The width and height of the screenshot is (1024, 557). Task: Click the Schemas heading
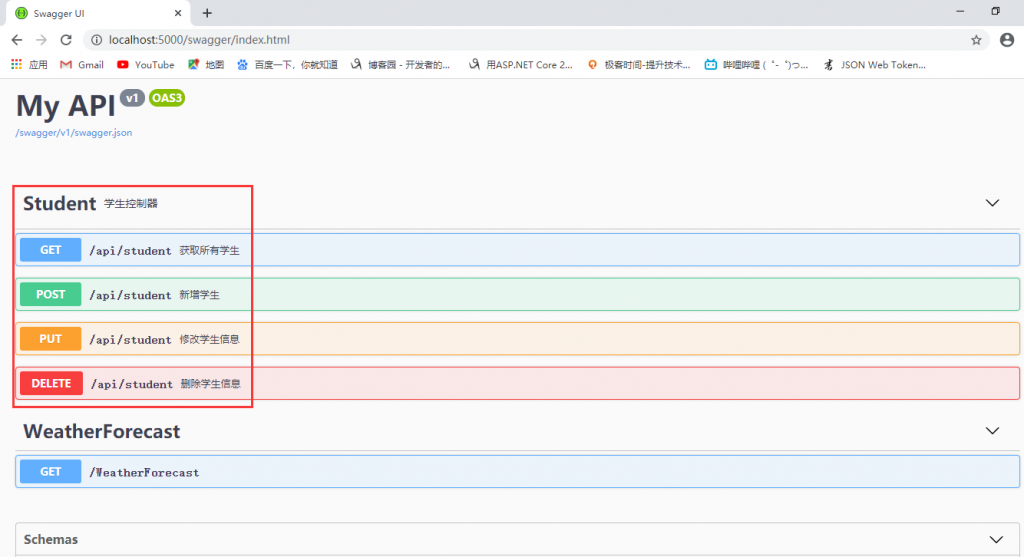point(51,539)
